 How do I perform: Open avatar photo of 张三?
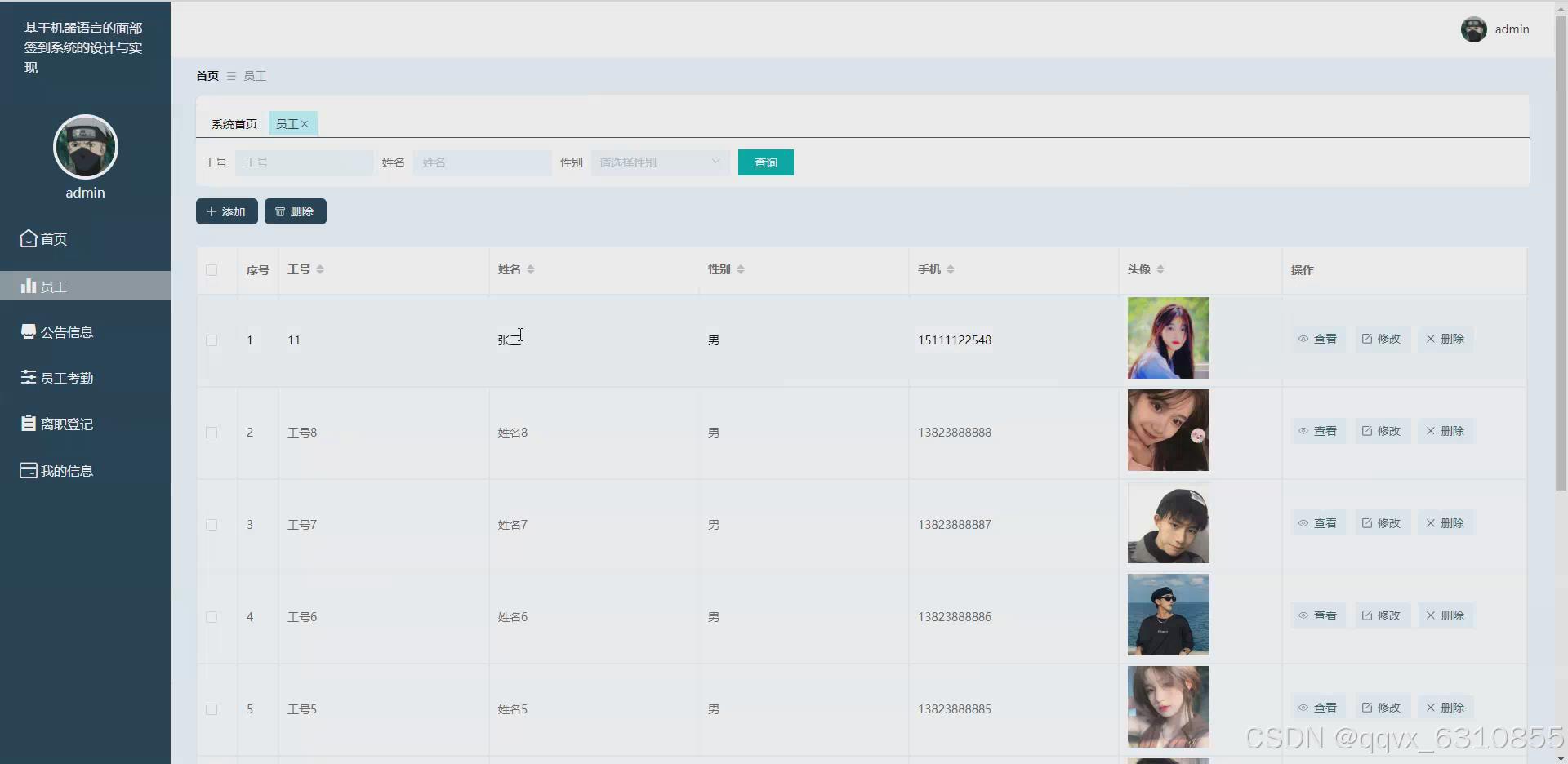coord(1169,338)
